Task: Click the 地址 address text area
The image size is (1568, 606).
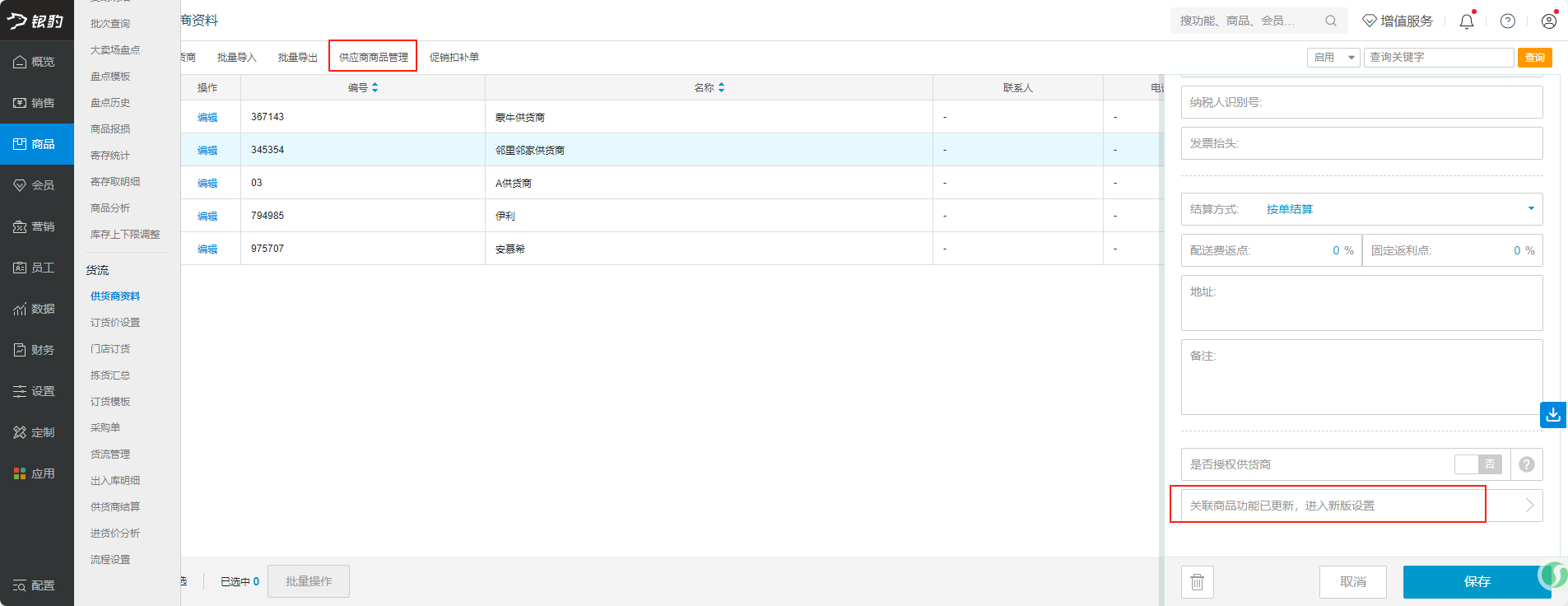Action: click(x=1362, y=303)
